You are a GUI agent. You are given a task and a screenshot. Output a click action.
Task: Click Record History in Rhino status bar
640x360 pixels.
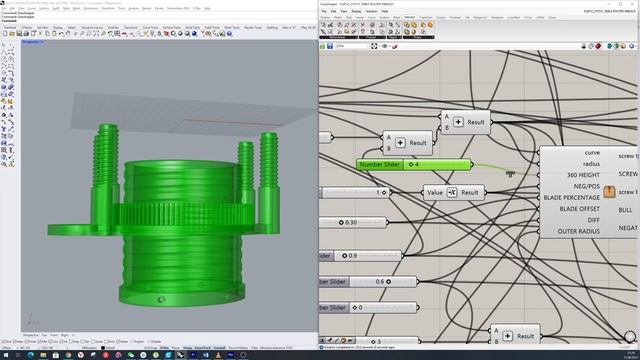238,348
